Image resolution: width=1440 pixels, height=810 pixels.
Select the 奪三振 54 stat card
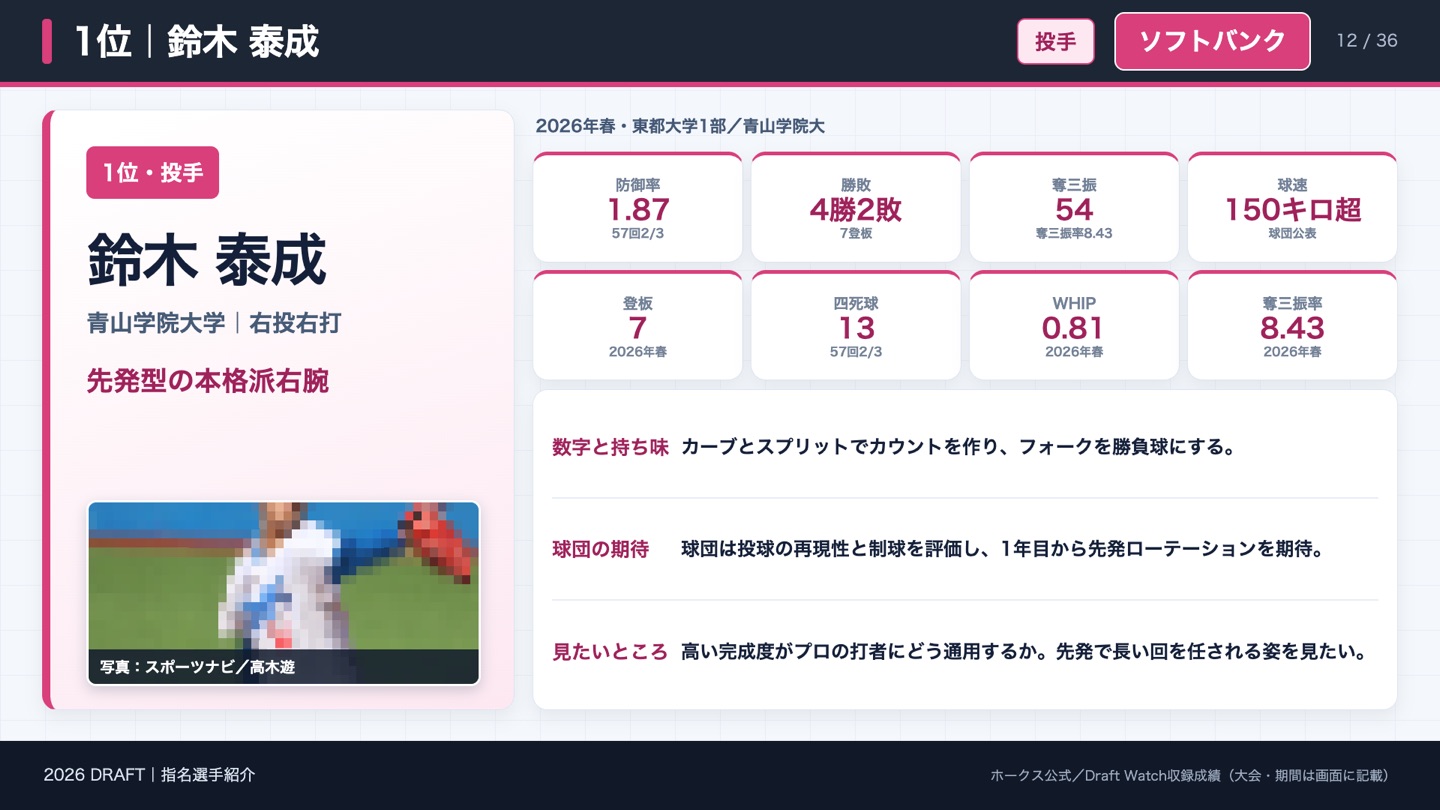[x=1074, y=207]
